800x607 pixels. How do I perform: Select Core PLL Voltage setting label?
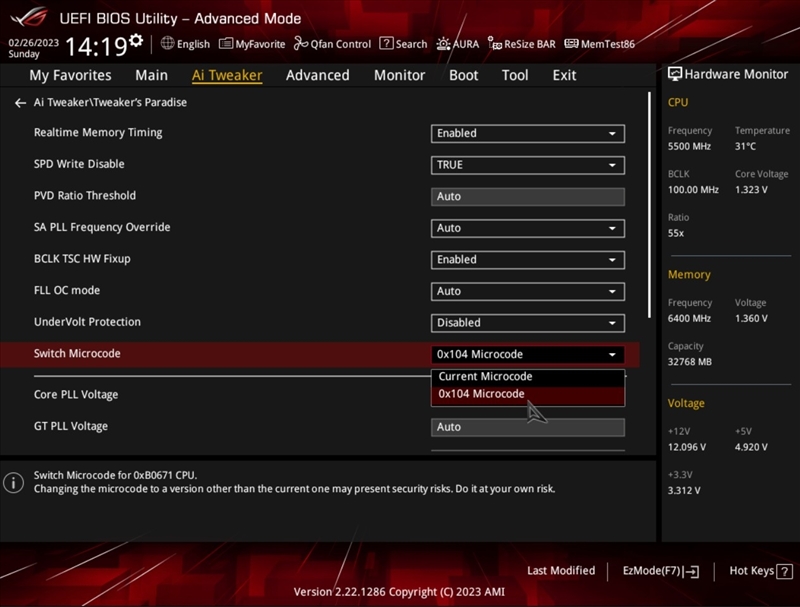76,395
